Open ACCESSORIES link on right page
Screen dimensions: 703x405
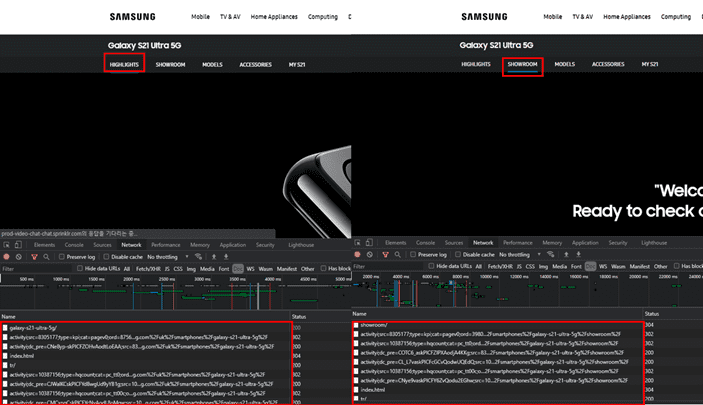[x=608, y=64]
